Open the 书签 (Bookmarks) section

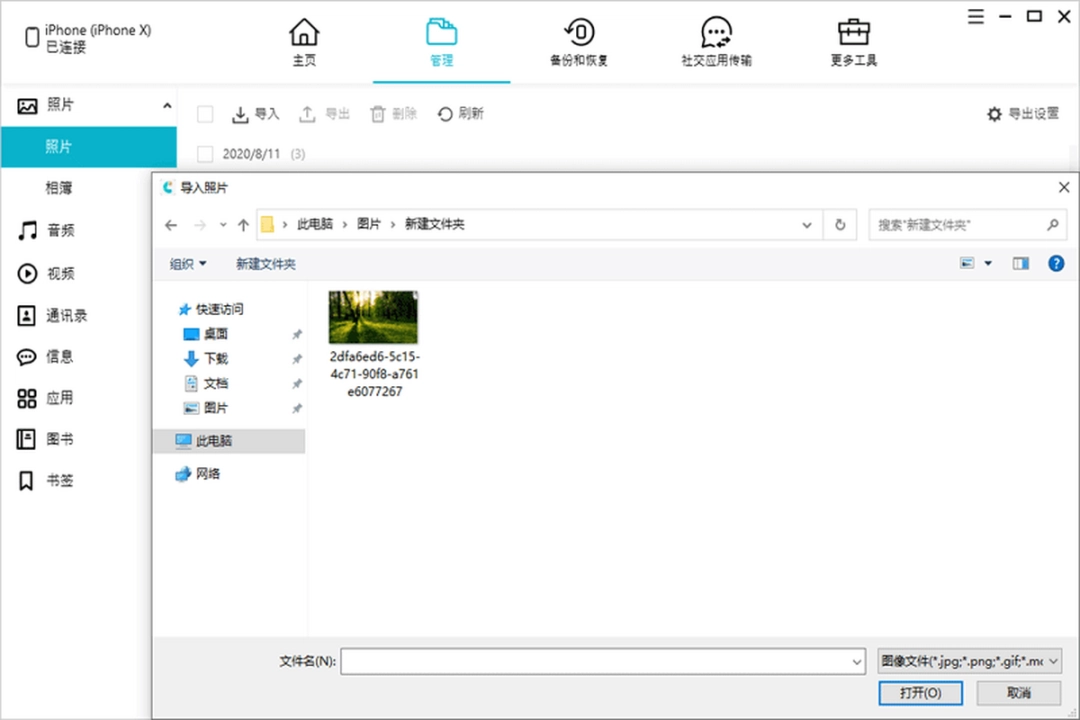[x=57, y=480]
